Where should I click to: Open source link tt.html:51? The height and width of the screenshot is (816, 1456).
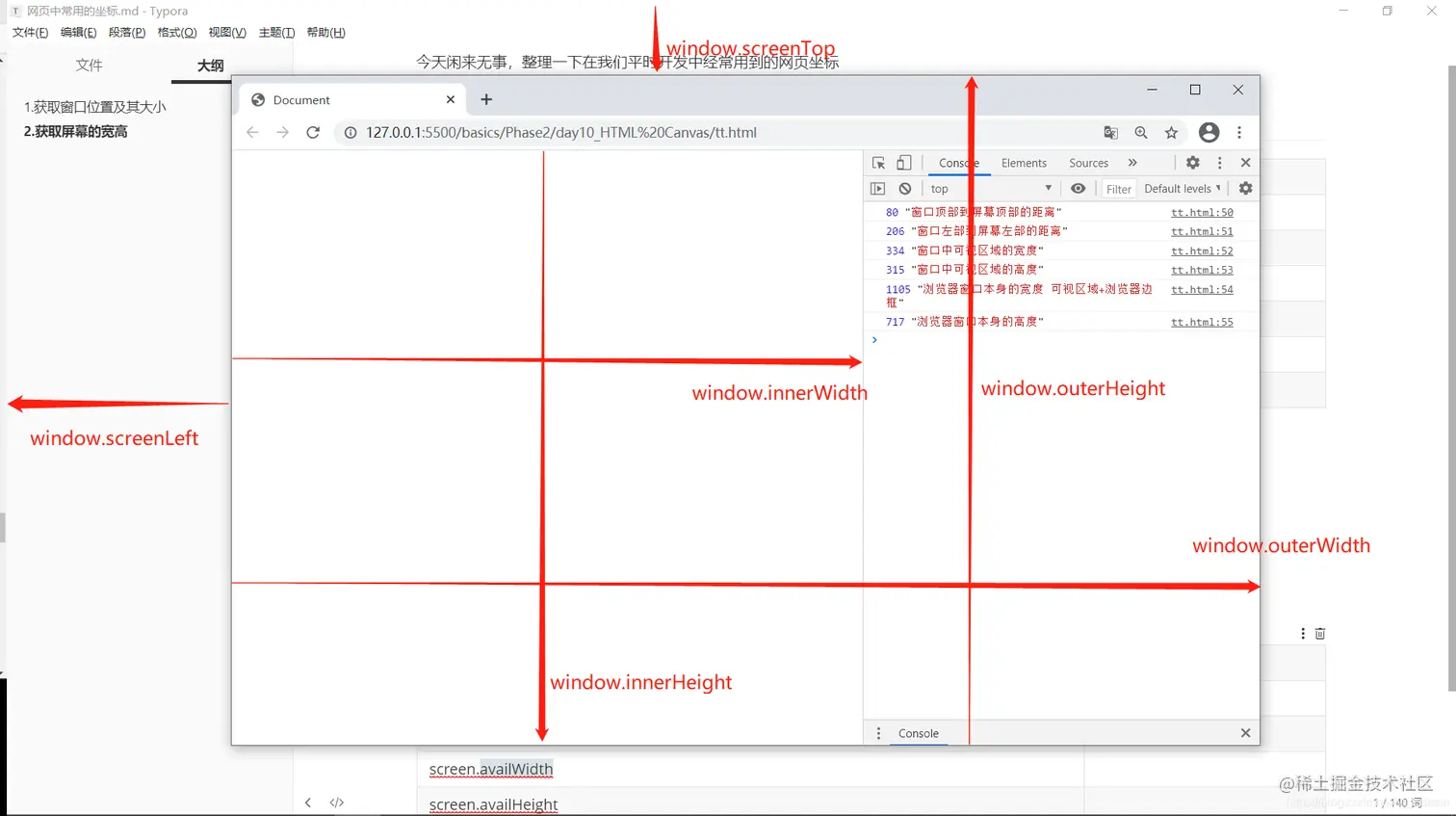[x=1202, y=231]
